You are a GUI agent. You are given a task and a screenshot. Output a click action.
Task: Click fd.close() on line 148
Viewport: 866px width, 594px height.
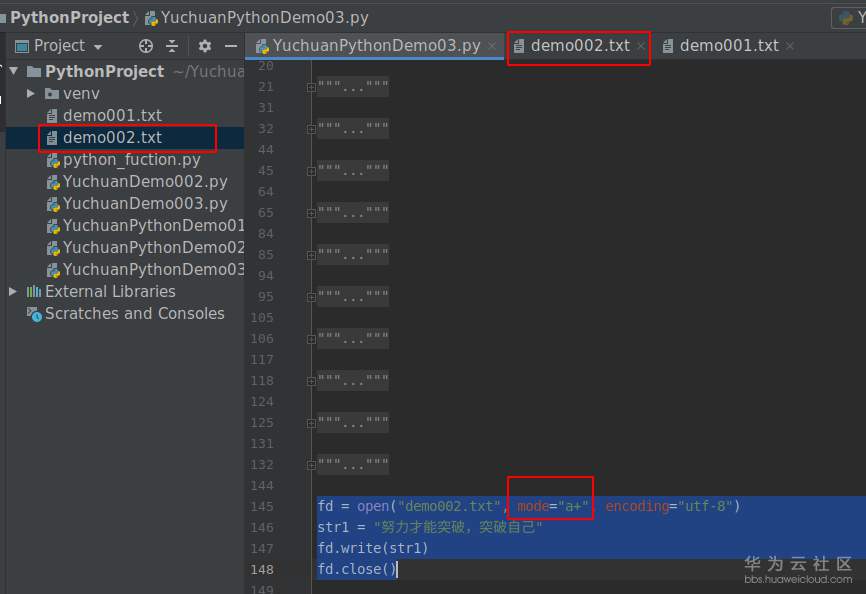[357, 569]
